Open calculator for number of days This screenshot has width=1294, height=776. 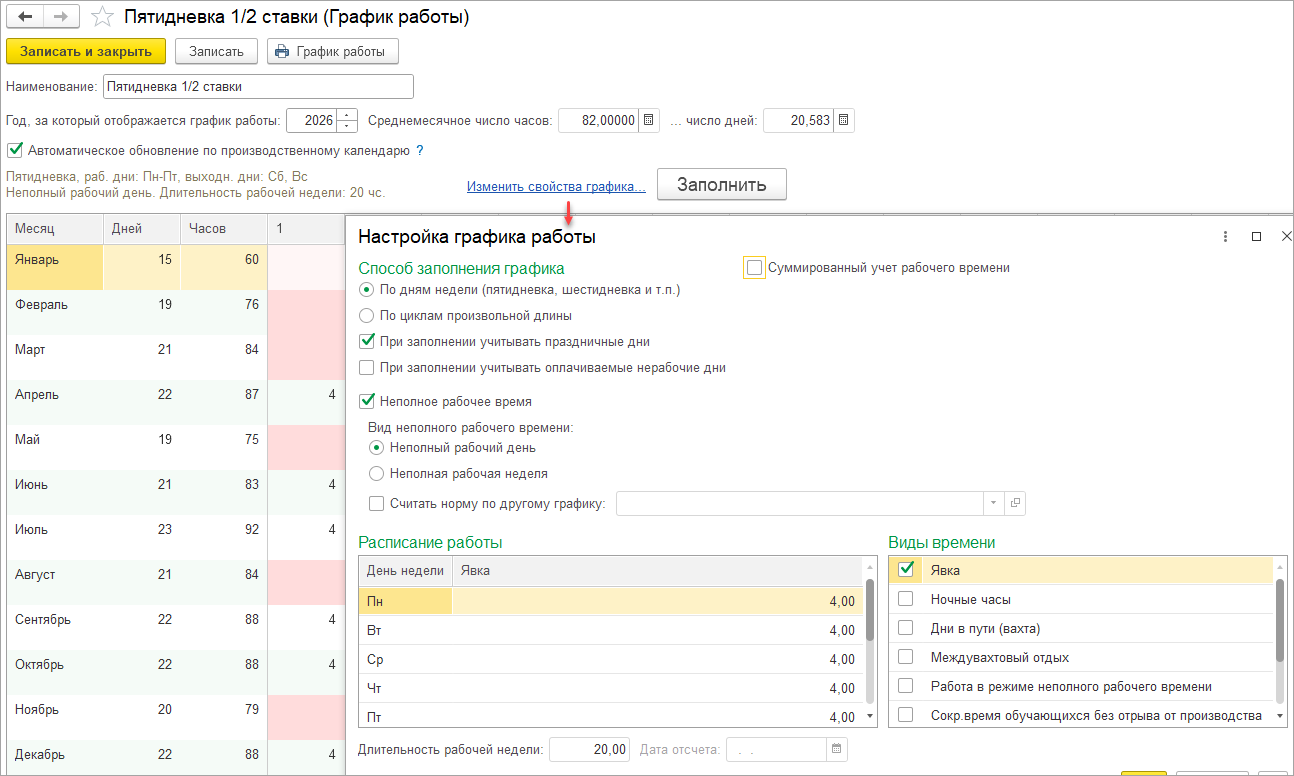click(844, 121)
